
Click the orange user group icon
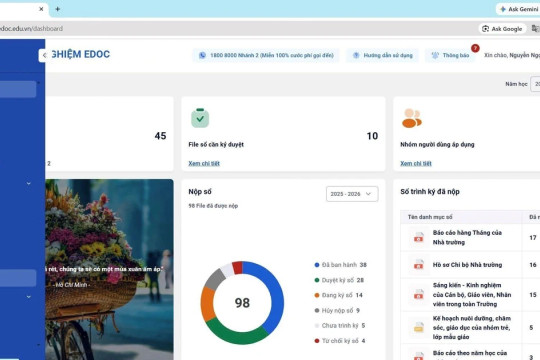(412, 118)
